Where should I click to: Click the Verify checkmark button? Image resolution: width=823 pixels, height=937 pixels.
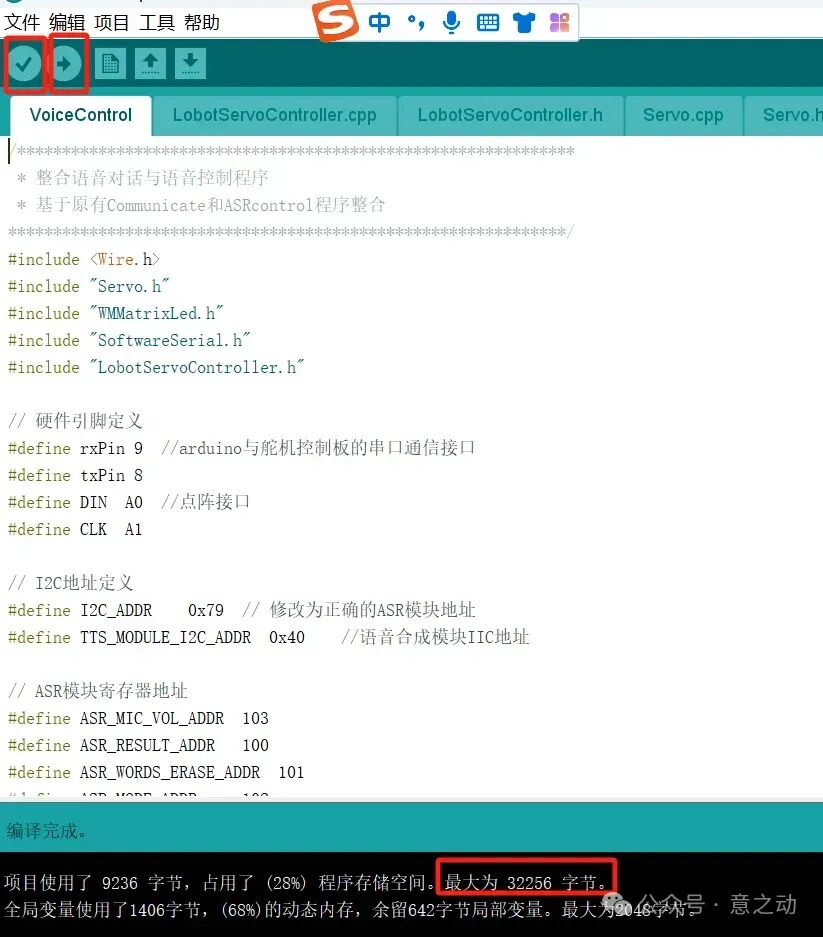(x=24, y=63)
